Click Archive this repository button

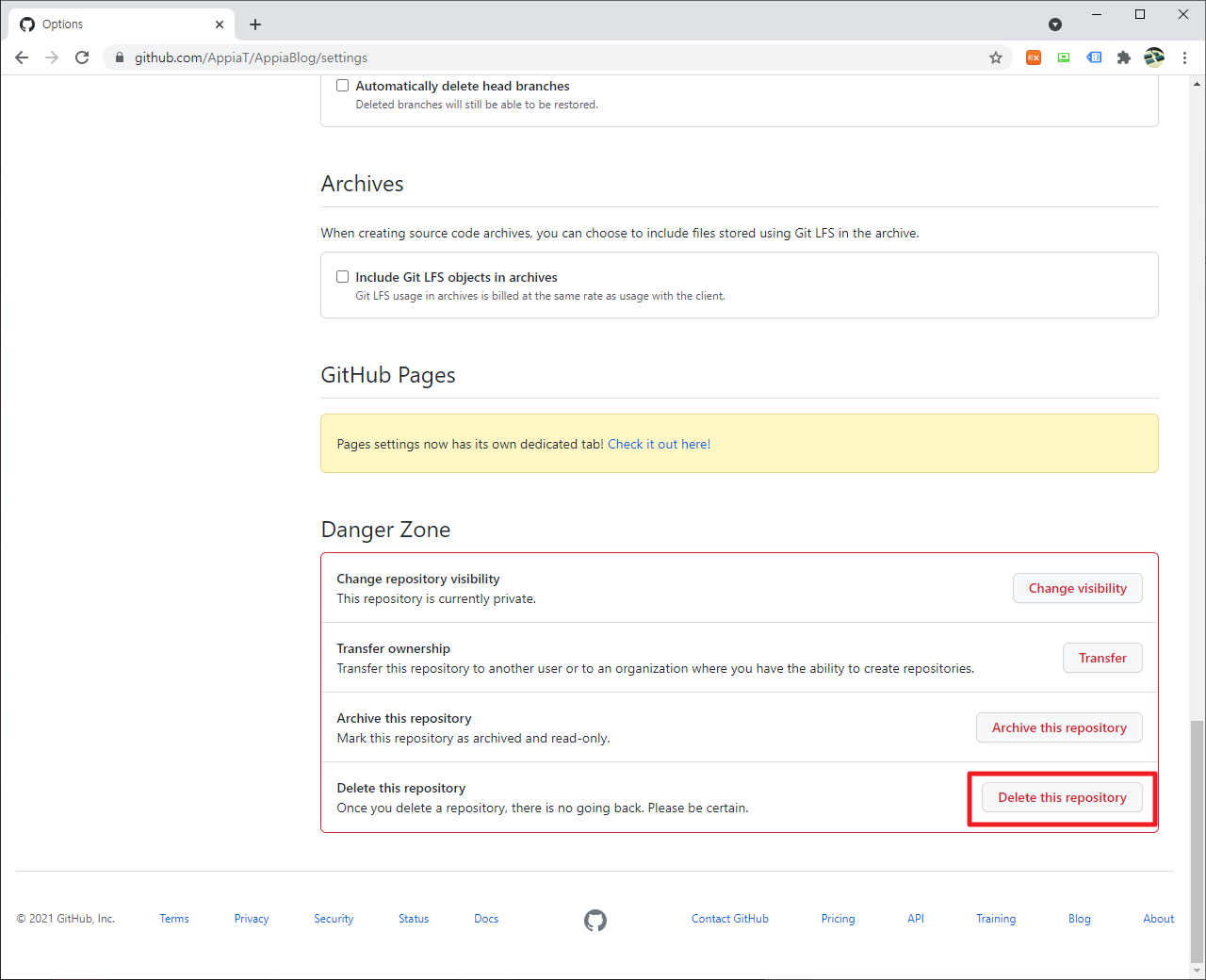(x=1059, y=727)
